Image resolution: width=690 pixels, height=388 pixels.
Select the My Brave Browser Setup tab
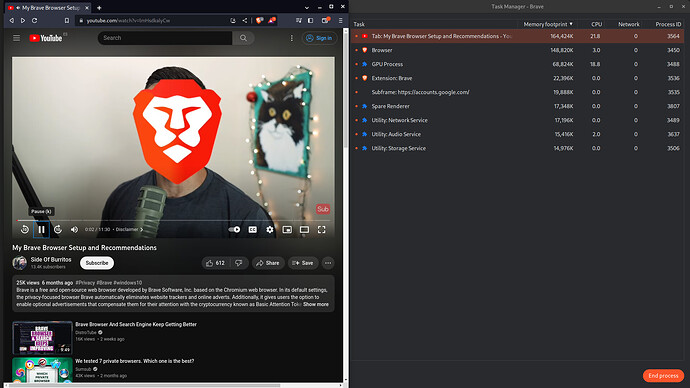coord(48,7)
